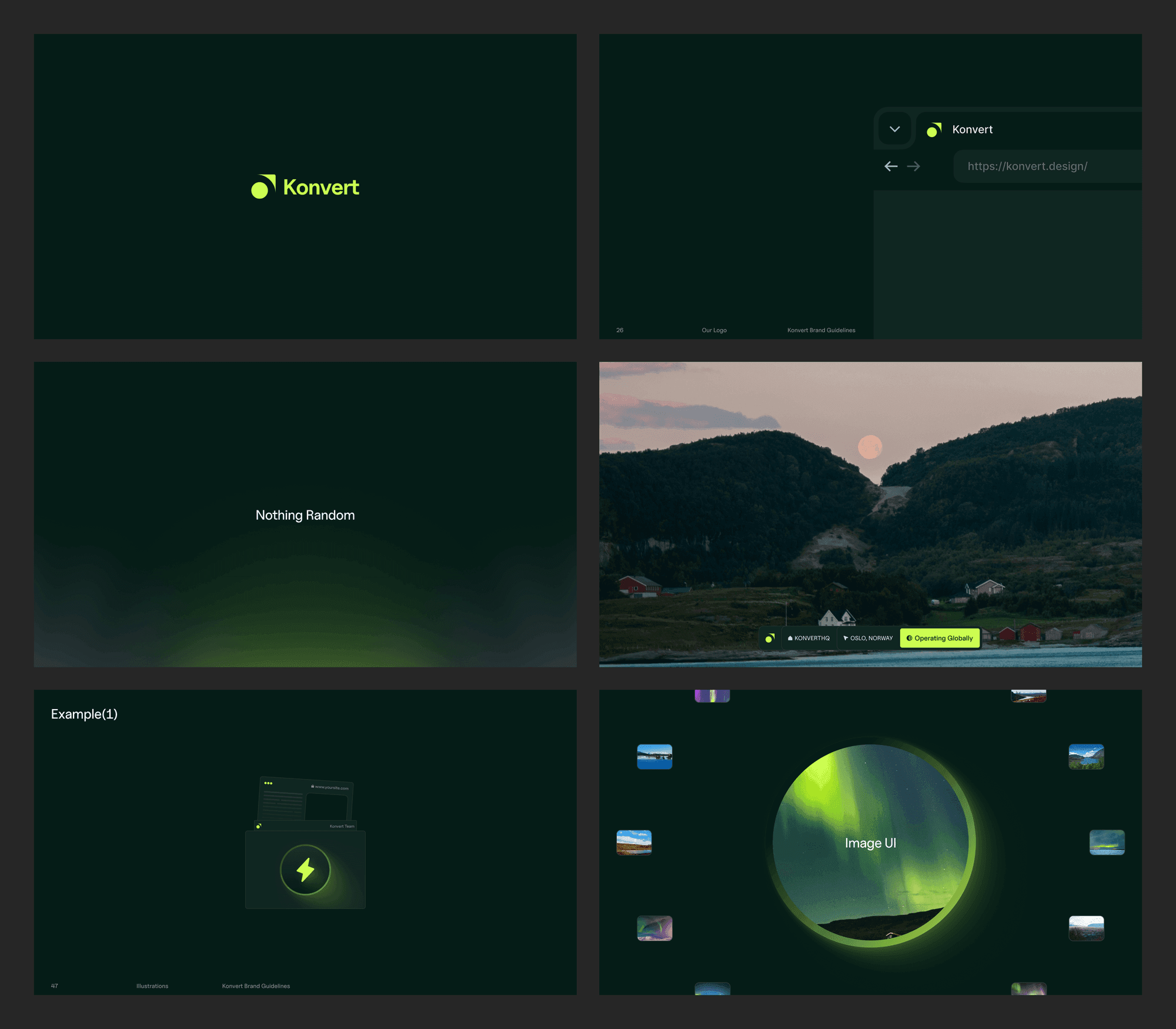Open the green aurora over water thumbnail
This screenshot has height=1029, width=1176.
pos(1107,843)
